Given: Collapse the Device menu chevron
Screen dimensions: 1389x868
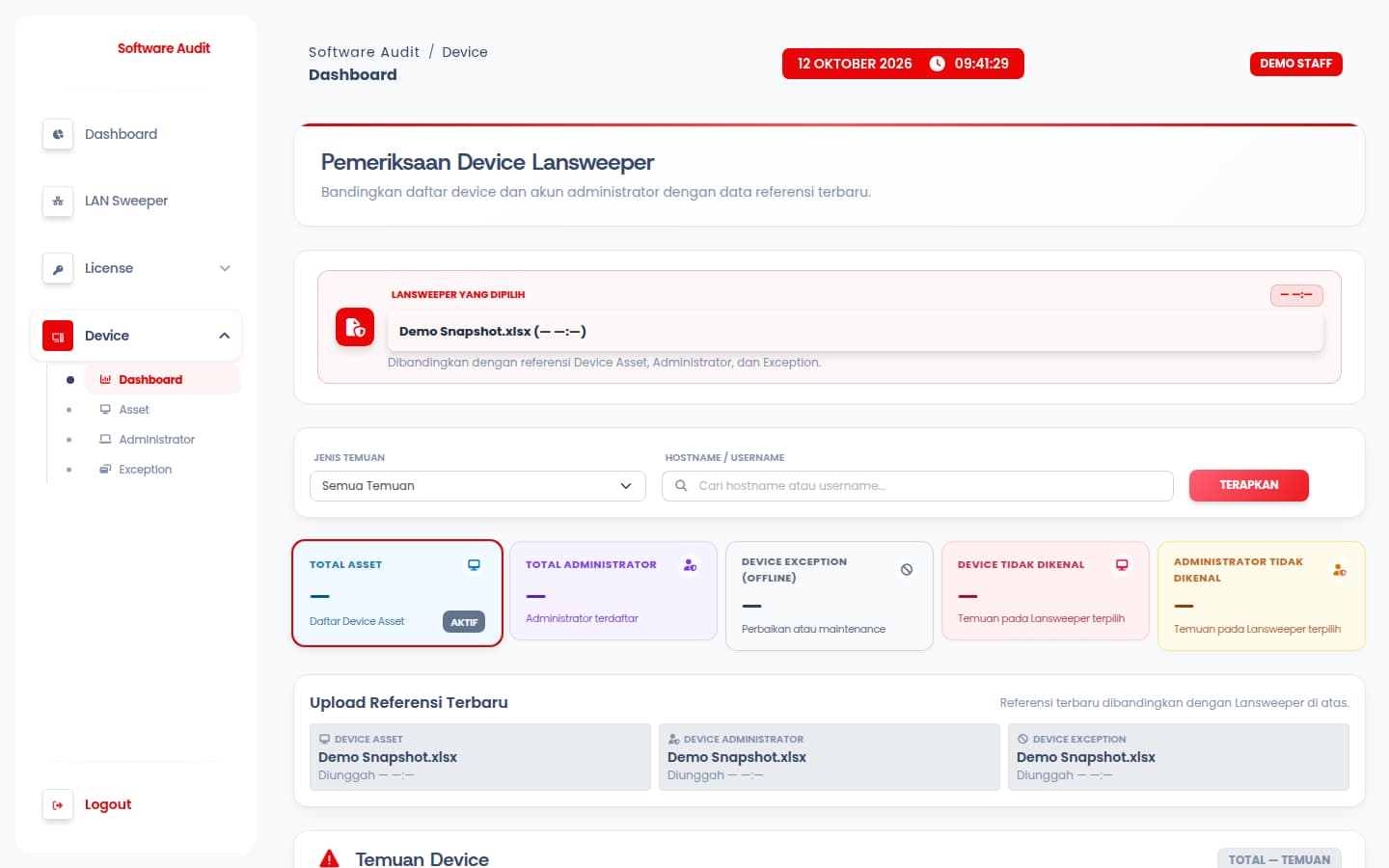Looking at the screenshot, I should [x=225, y=336].
